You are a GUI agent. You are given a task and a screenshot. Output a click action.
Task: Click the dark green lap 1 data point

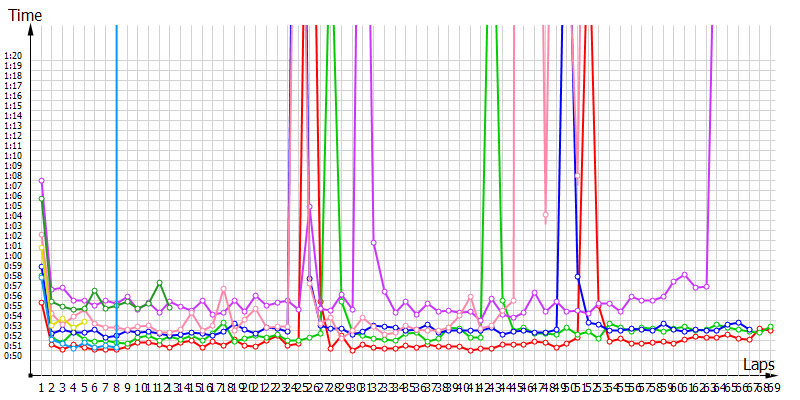(x=41, y=199)
